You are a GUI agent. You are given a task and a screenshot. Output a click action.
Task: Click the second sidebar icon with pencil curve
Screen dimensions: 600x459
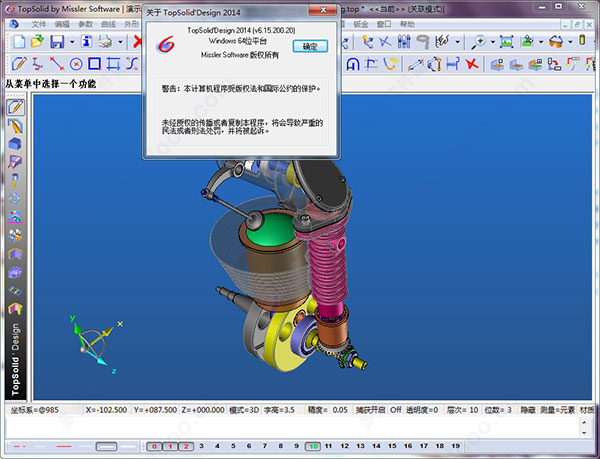[x=15, y=126]
